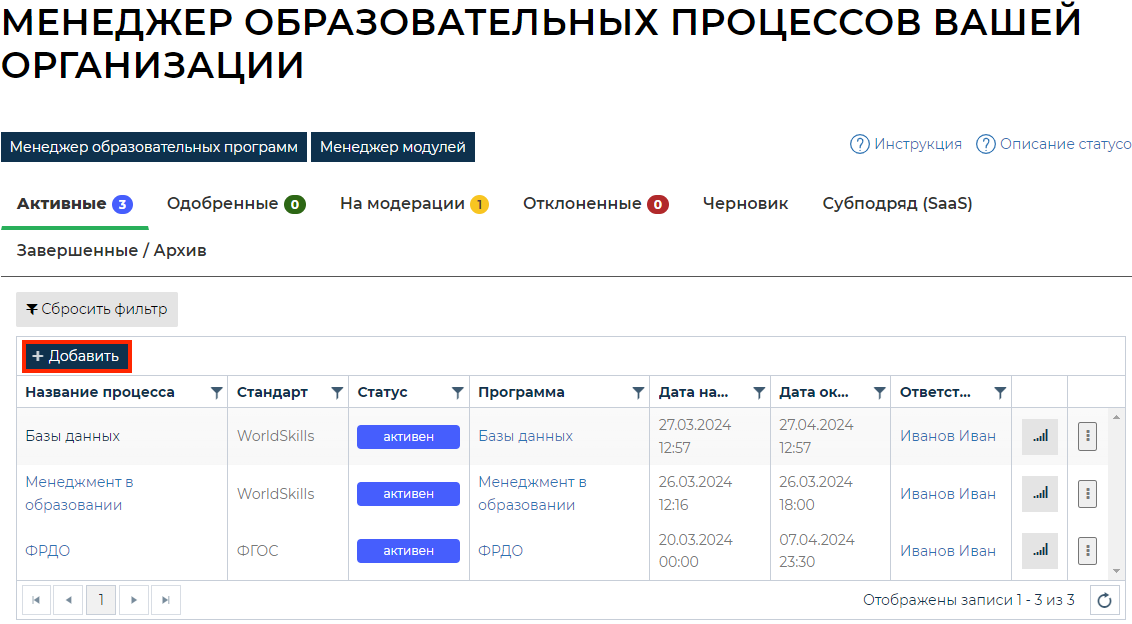Click the Добавить button

point(76,356)
